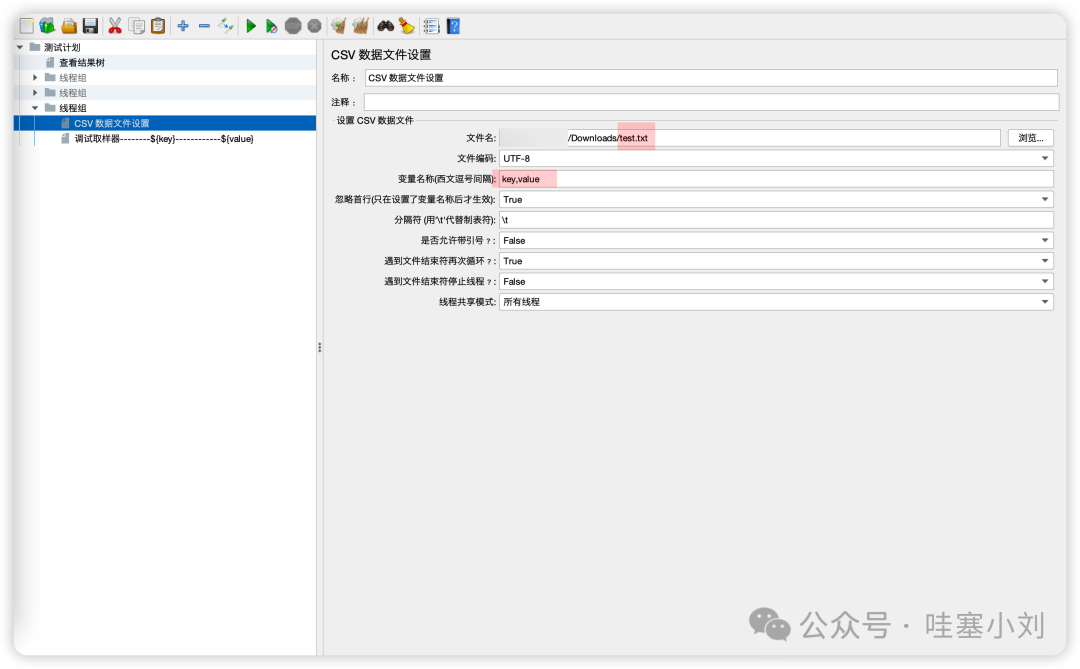Select 测试计划 tree node
Screen dimensions: 1080x669
click(62, 48)
